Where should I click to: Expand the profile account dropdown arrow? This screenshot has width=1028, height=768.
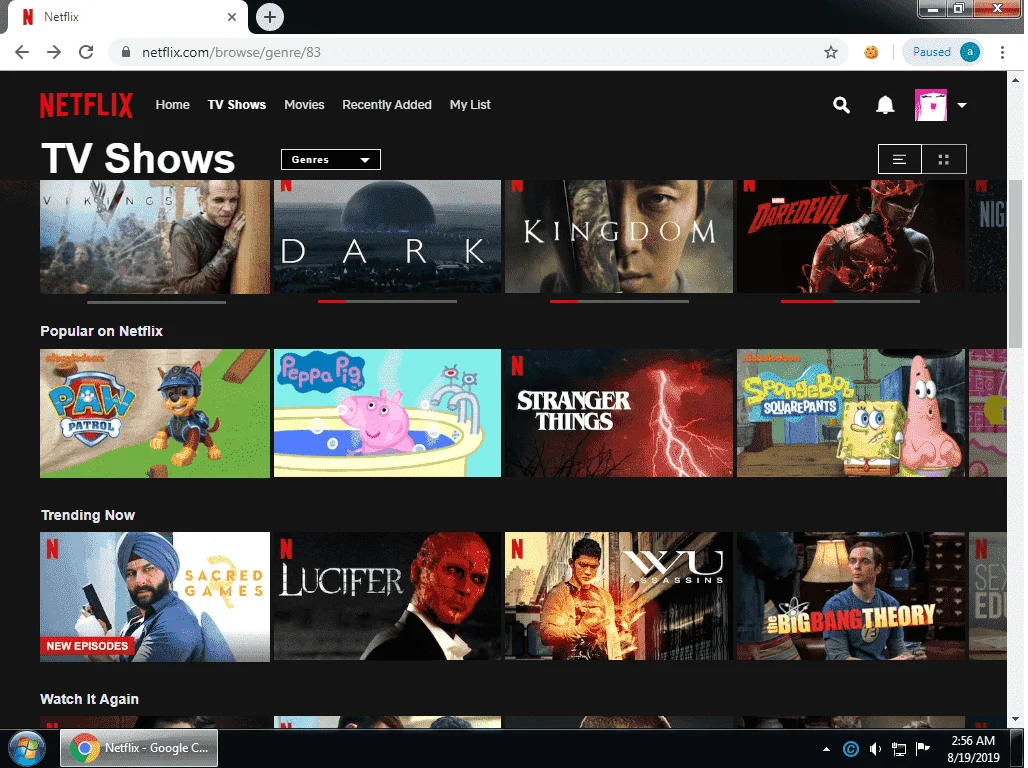tap(962, 105)
